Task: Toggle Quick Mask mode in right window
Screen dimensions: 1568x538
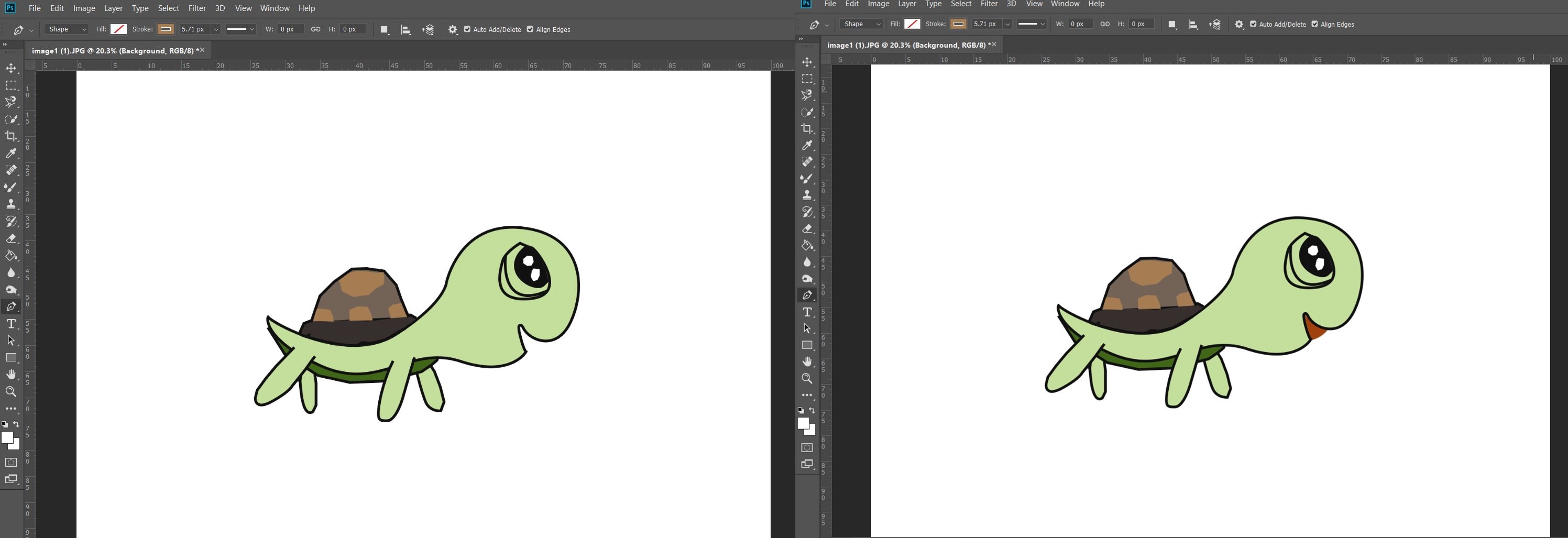Action: tap(807, 447)
